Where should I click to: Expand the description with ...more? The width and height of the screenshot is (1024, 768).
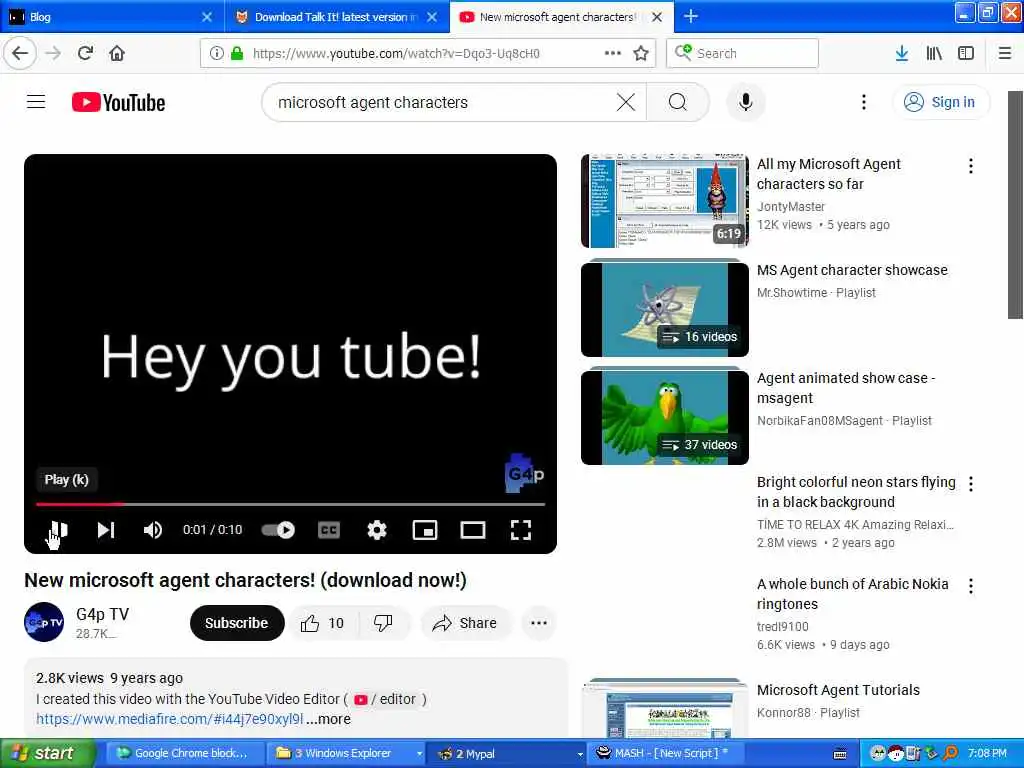[329, 719]
